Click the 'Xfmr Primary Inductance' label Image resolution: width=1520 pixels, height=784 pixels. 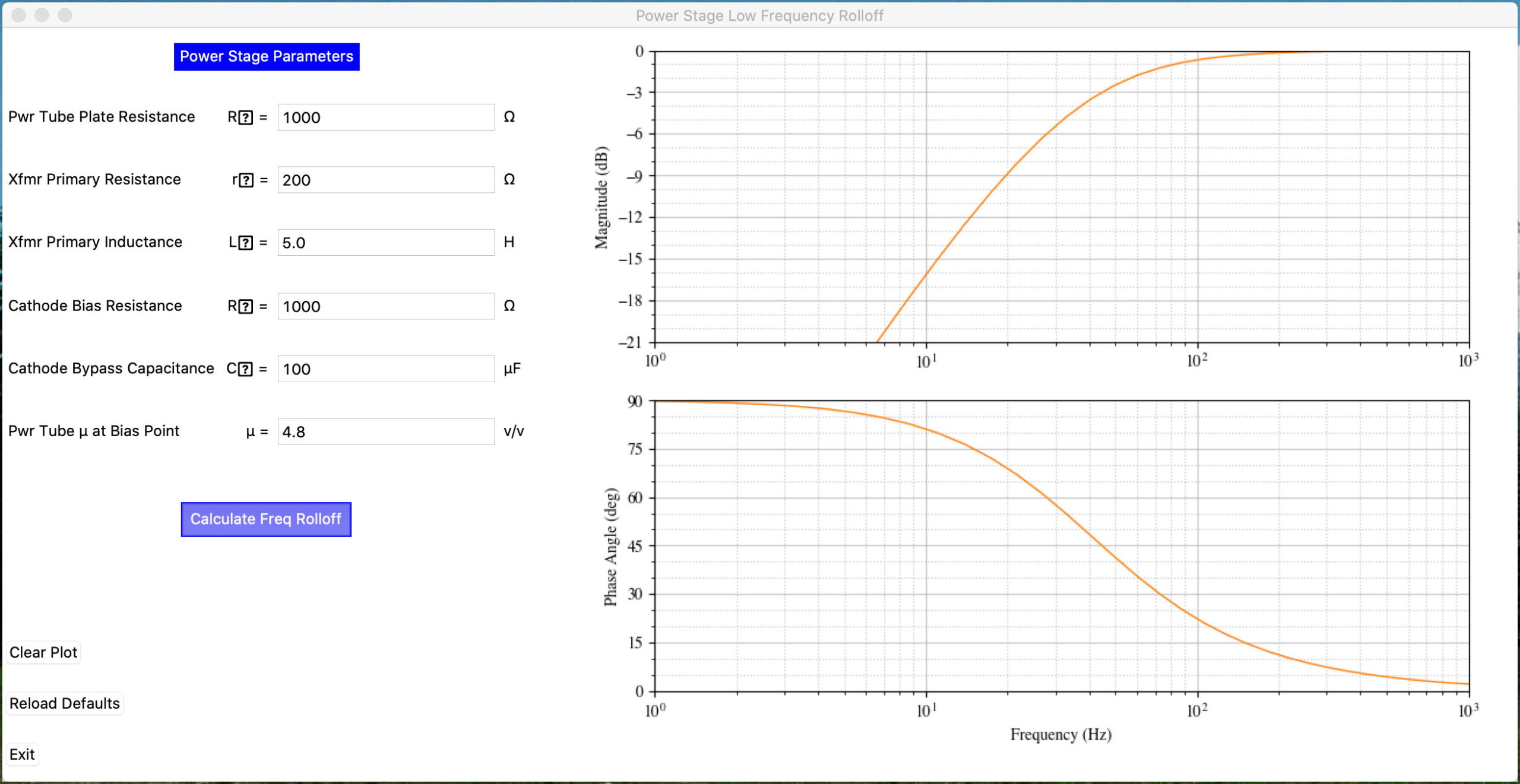coord(95,242)
